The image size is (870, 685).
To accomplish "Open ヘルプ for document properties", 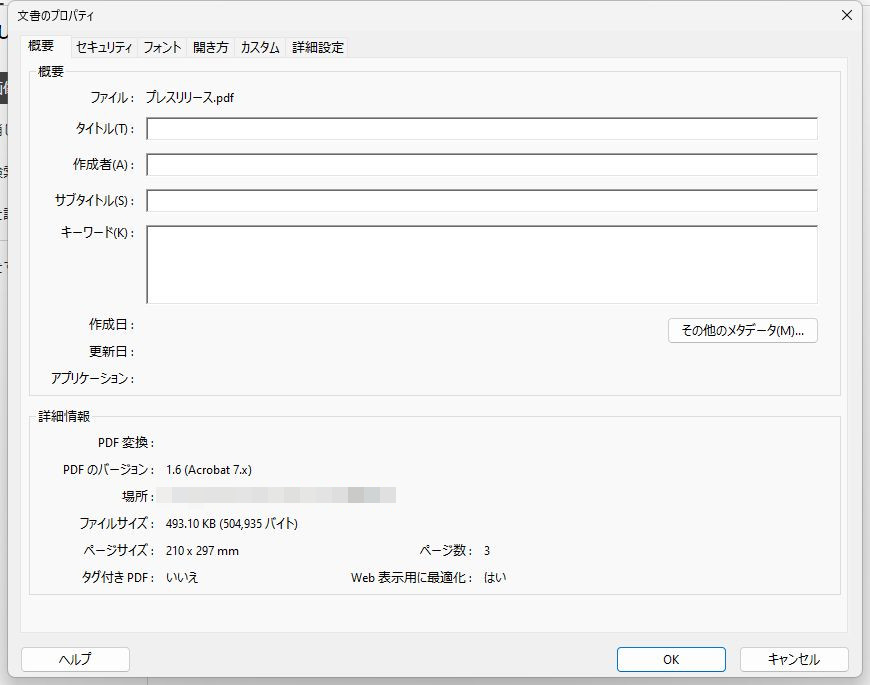I will point(74,659).
